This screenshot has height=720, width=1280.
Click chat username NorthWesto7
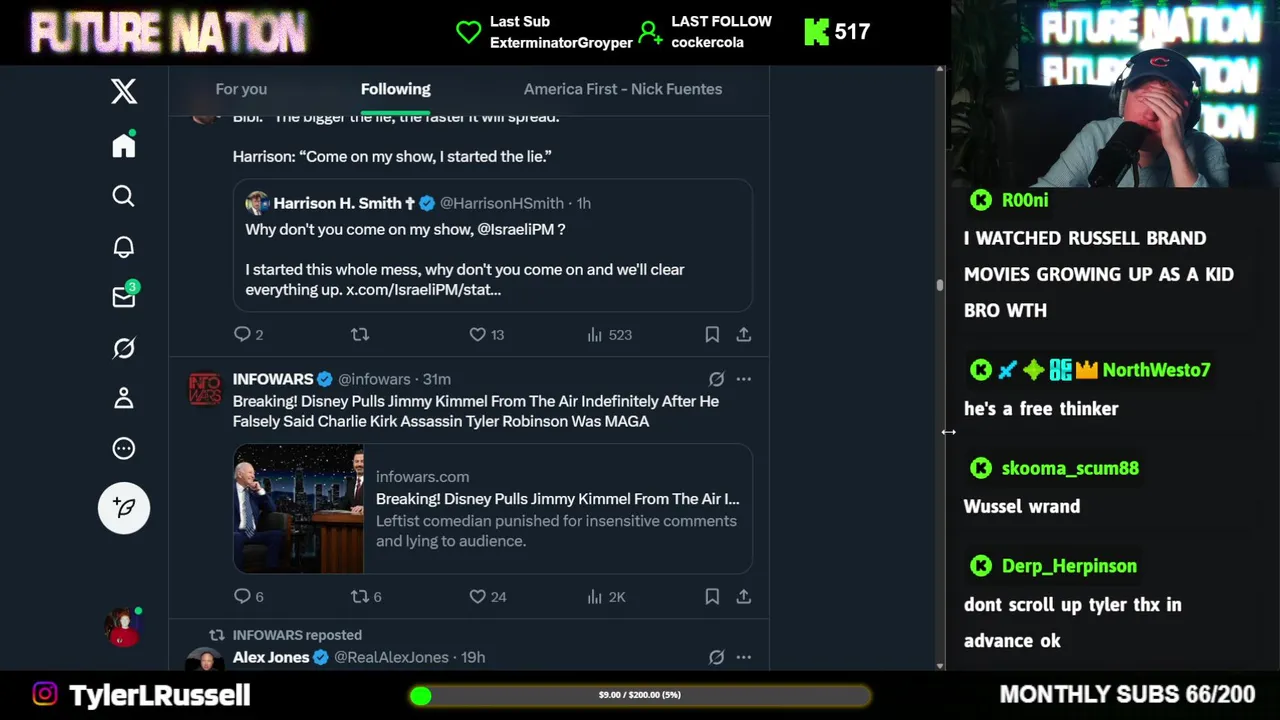[x=1156, y=370]
